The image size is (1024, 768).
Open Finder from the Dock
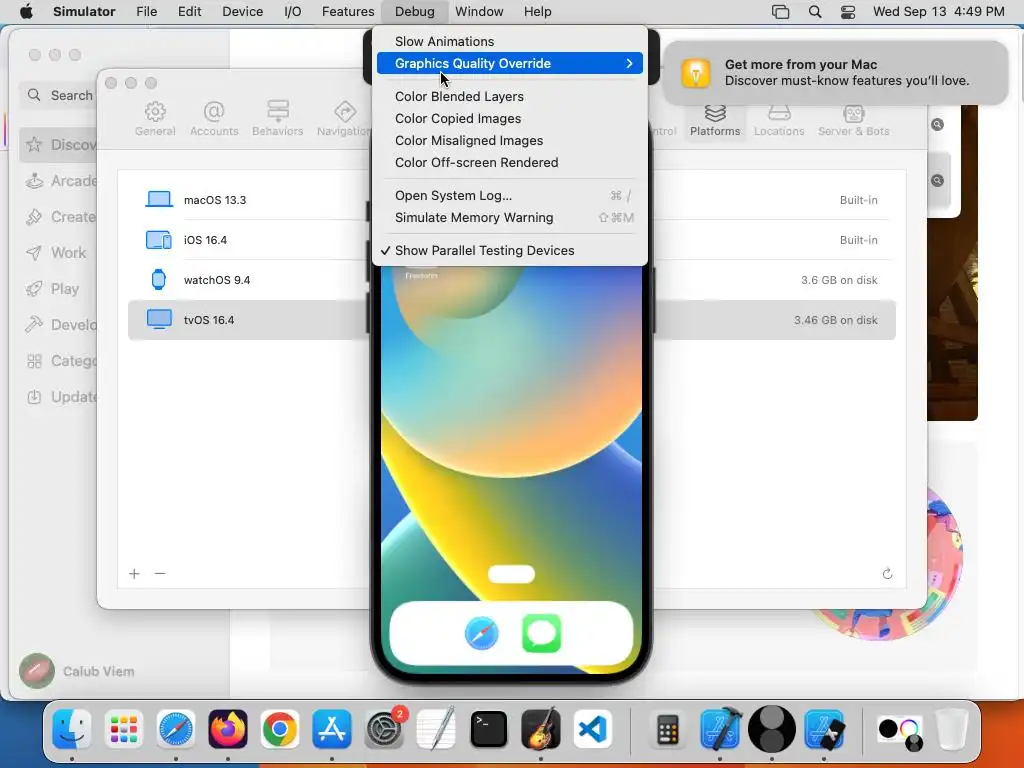pyautogui.click(x=71, y=729)
